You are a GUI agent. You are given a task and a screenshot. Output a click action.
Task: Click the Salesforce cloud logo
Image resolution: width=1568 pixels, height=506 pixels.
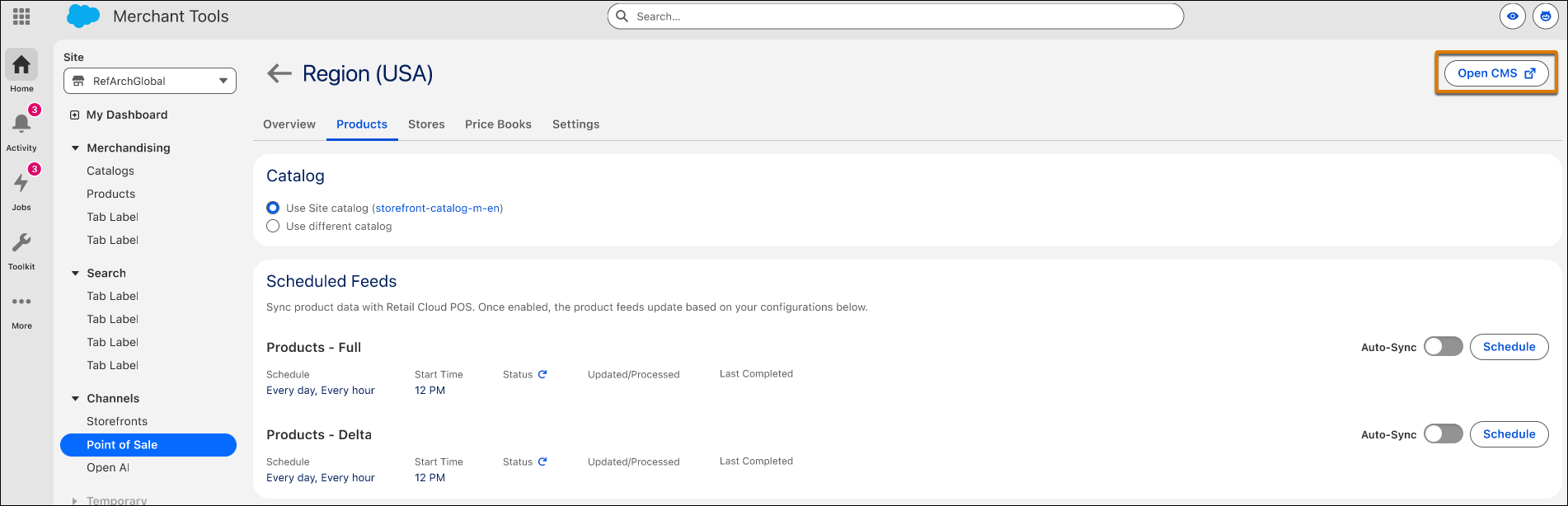tap(83, 16)
